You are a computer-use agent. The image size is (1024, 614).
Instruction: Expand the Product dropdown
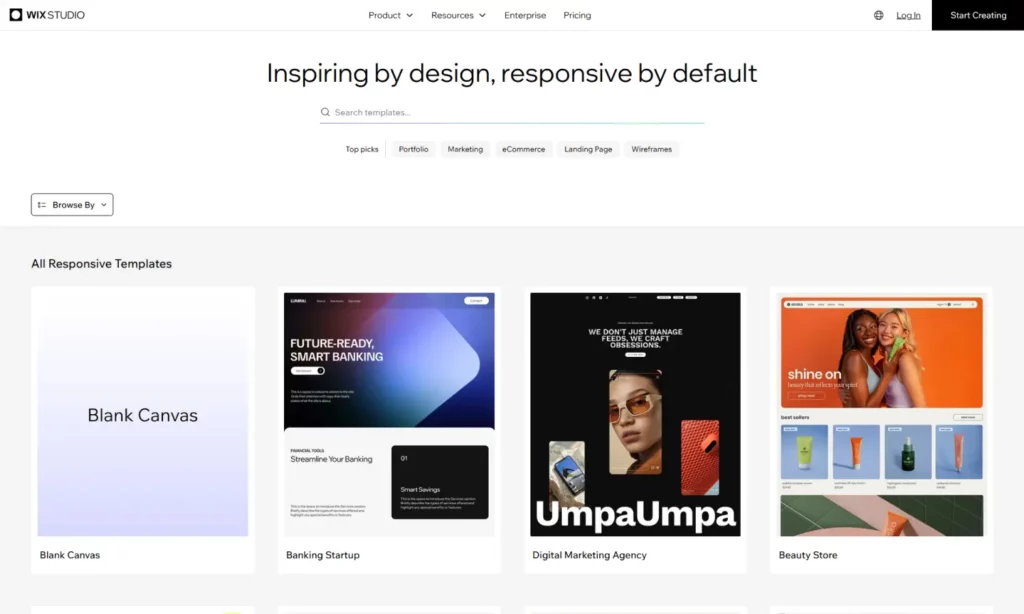pos(390,15)
